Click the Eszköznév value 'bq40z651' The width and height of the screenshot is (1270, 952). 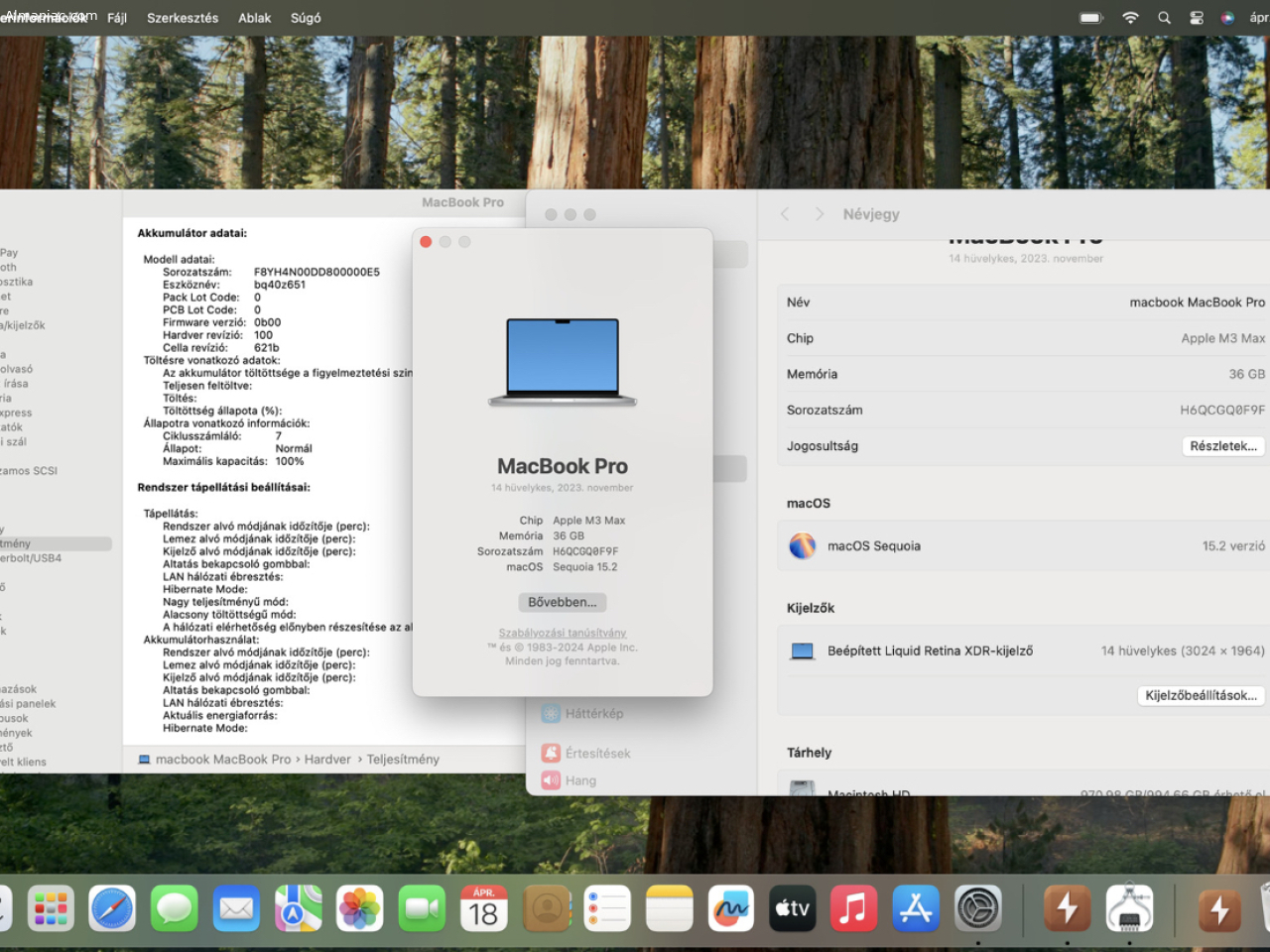pos(280,285)
